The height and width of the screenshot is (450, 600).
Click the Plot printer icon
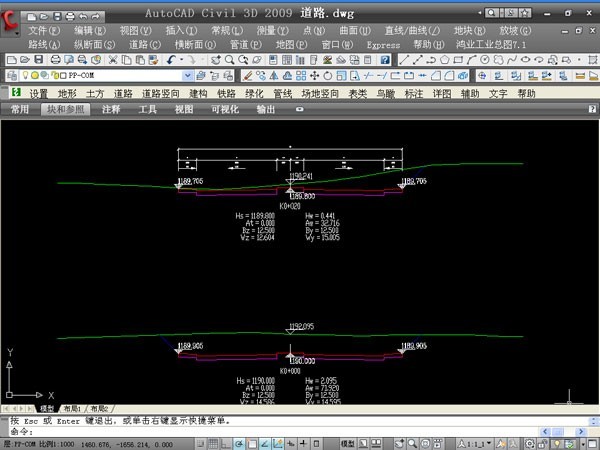(56, 60)
